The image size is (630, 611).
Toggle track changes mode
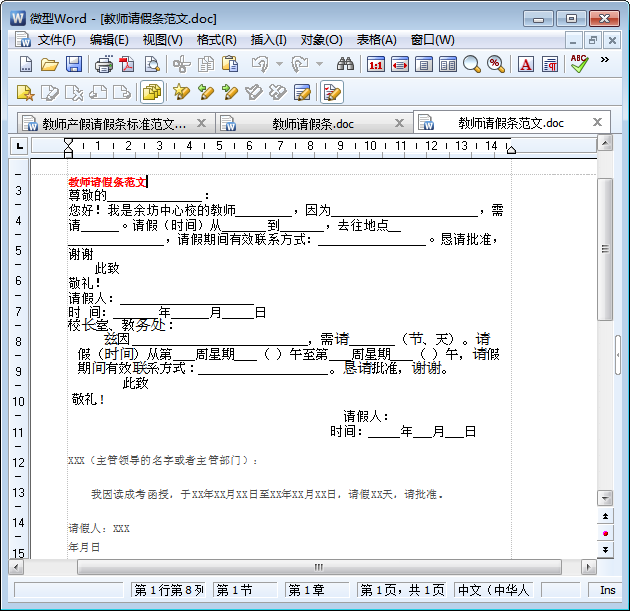click(x=332, y=92)
